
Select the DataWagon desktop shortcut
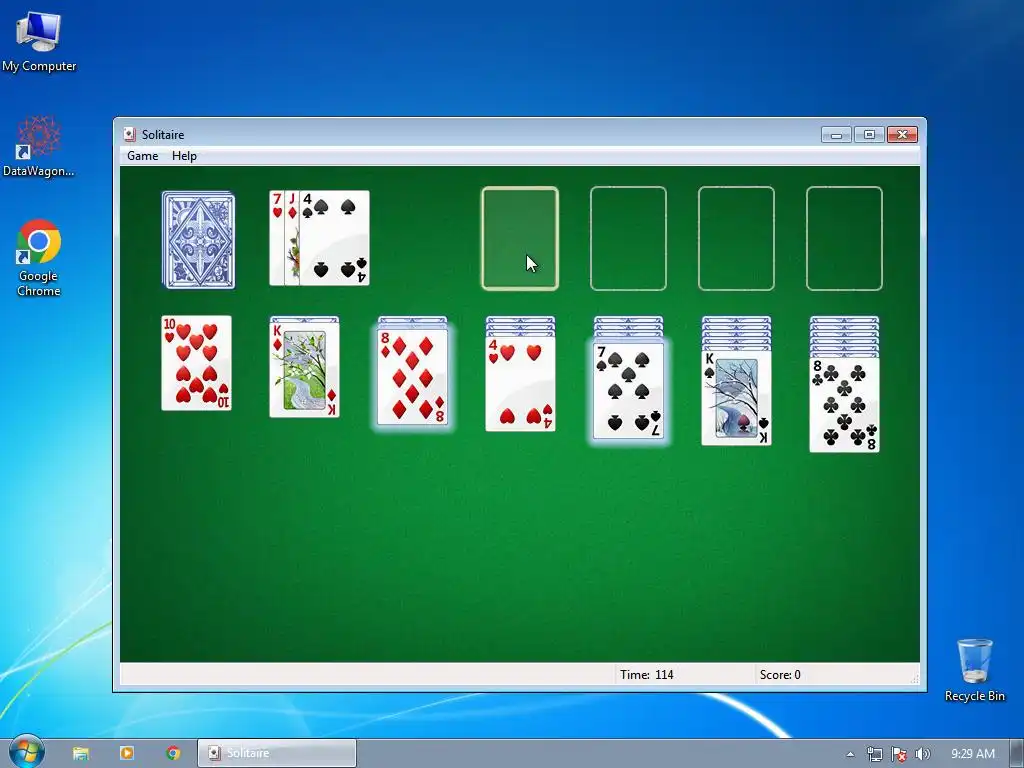point(39,146)
